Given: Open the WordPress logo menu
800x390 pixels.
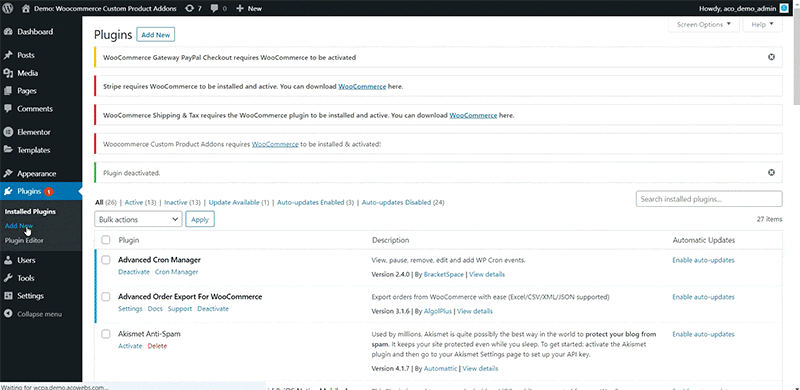Looking at the screenshot, I should [8, 8].
